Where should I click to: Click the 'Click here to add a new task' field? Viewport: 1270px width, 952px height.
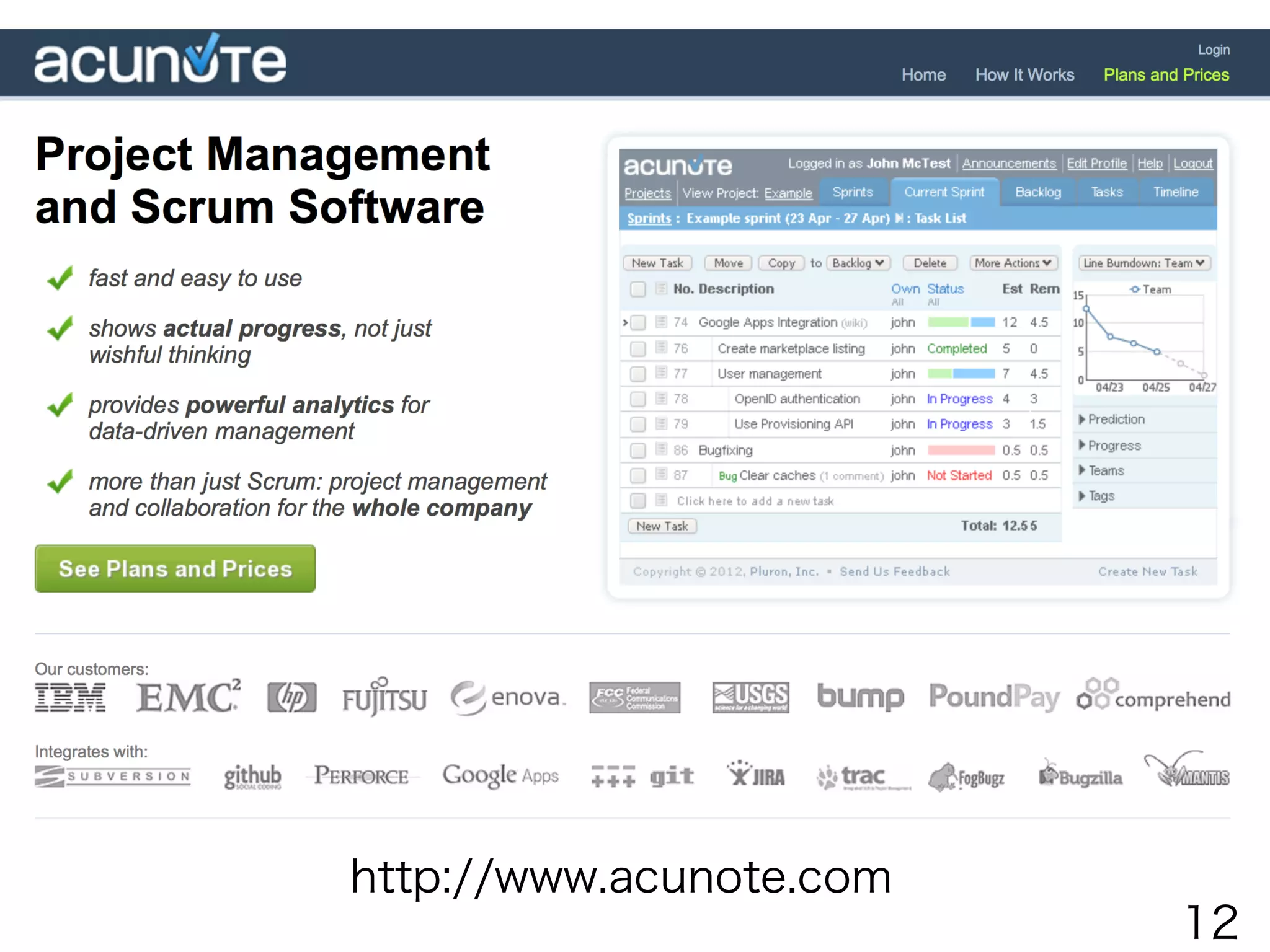click(x=755, y=501)
